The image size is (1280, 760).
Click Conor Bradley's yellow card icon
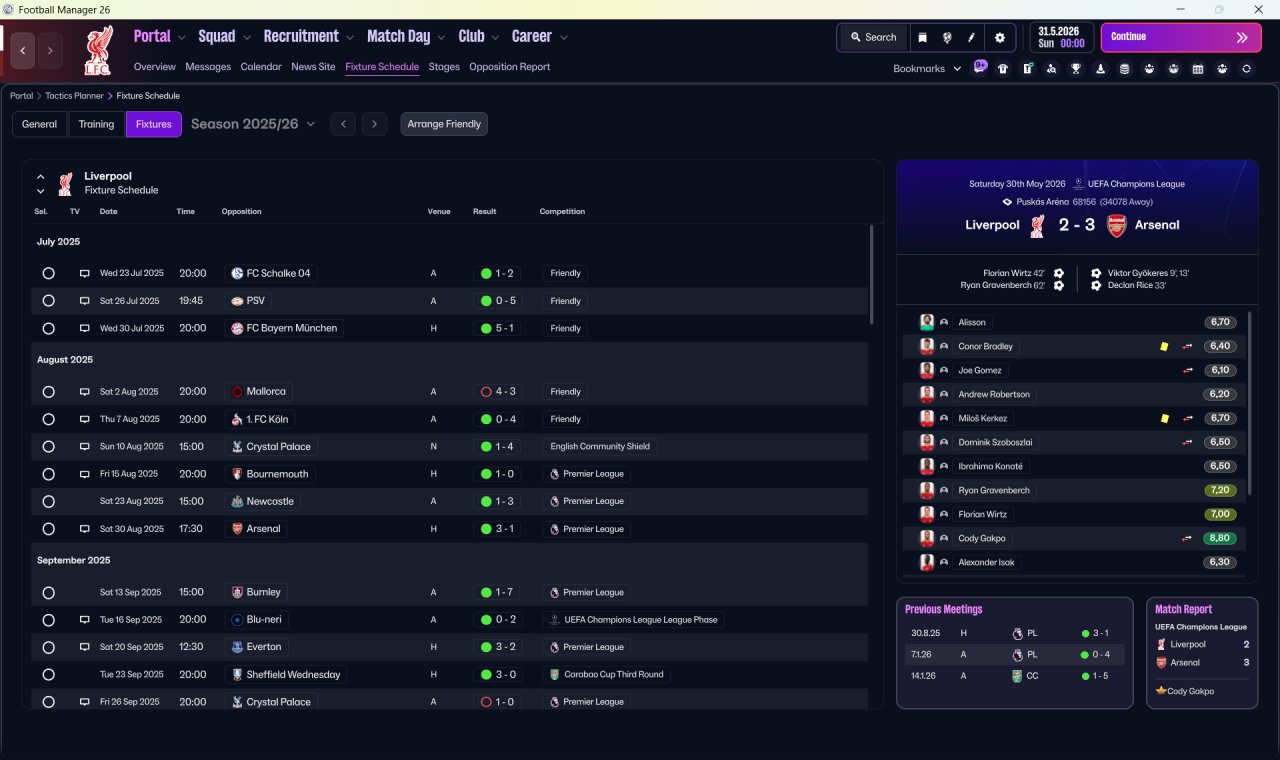click(1164, 346)
